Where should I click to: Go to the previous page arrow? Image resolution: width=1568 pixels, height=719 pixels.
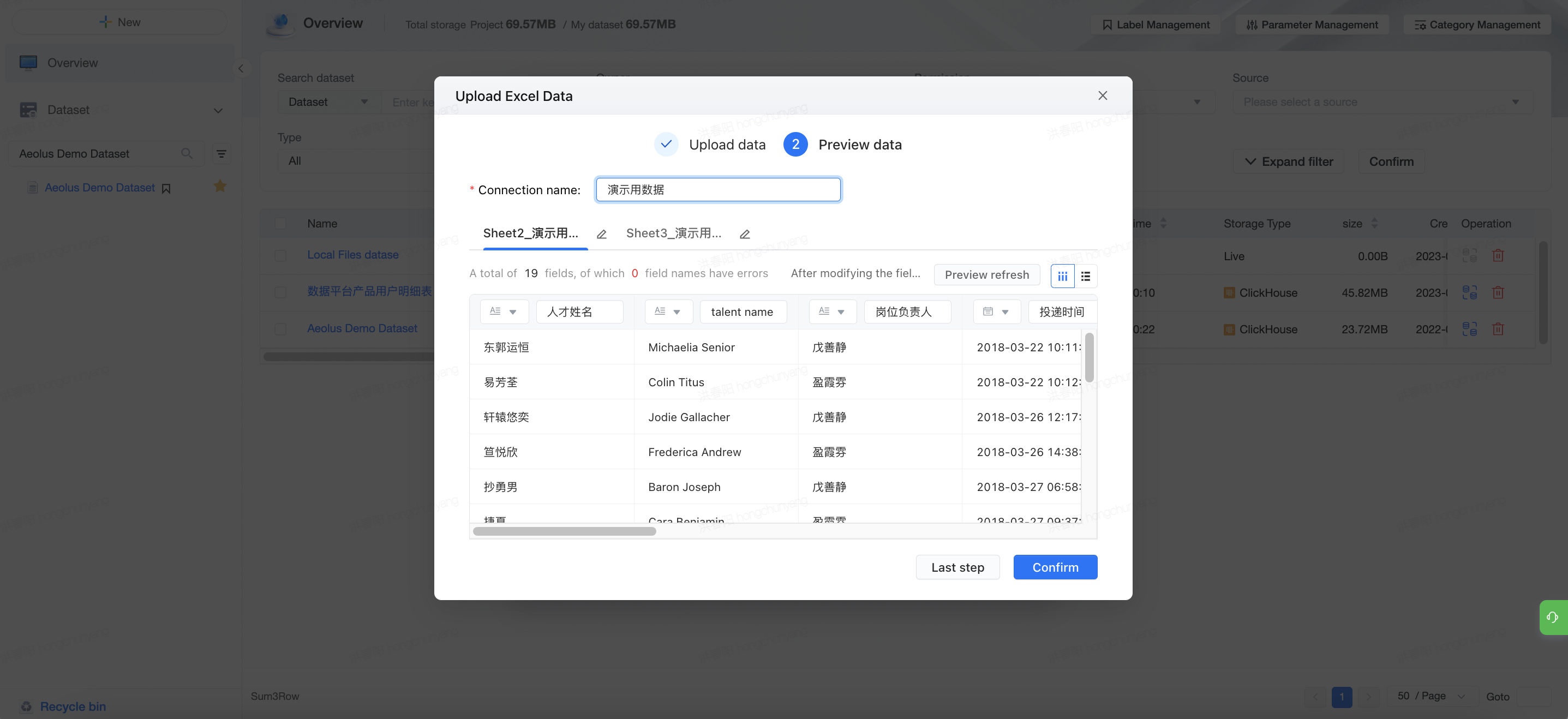(x=1315, y=697)
